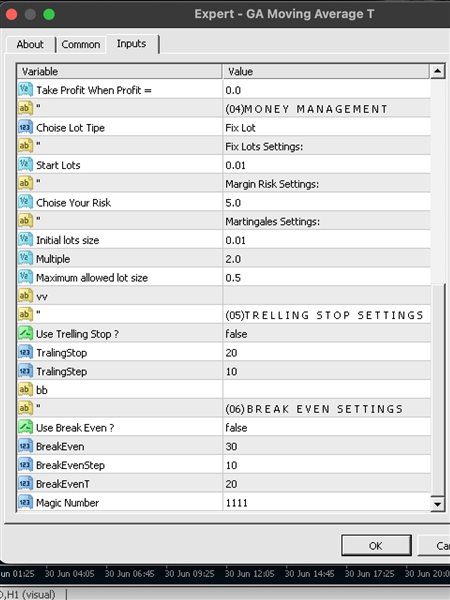Toggle the Use Trelling Stop false value

pyautogui.click(x=326, y=334)
